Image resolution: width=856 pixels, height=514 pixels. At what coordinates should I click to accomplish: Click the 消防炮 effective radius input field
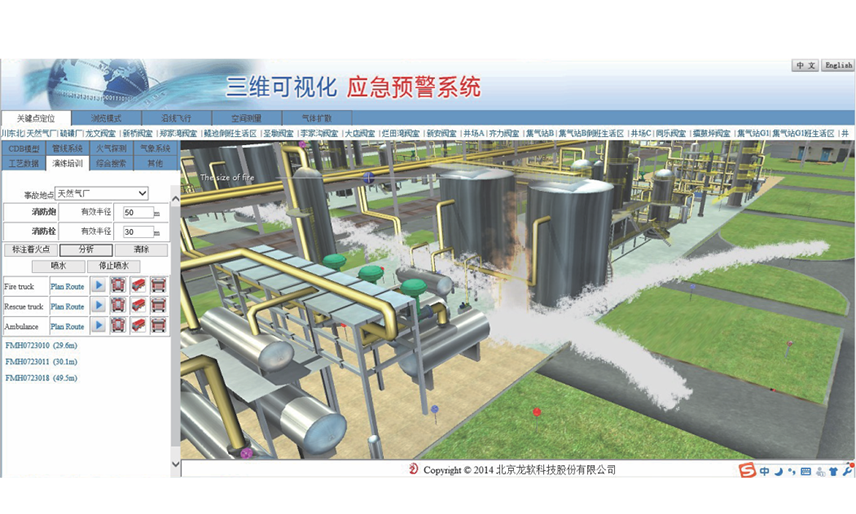click(136, 213)
